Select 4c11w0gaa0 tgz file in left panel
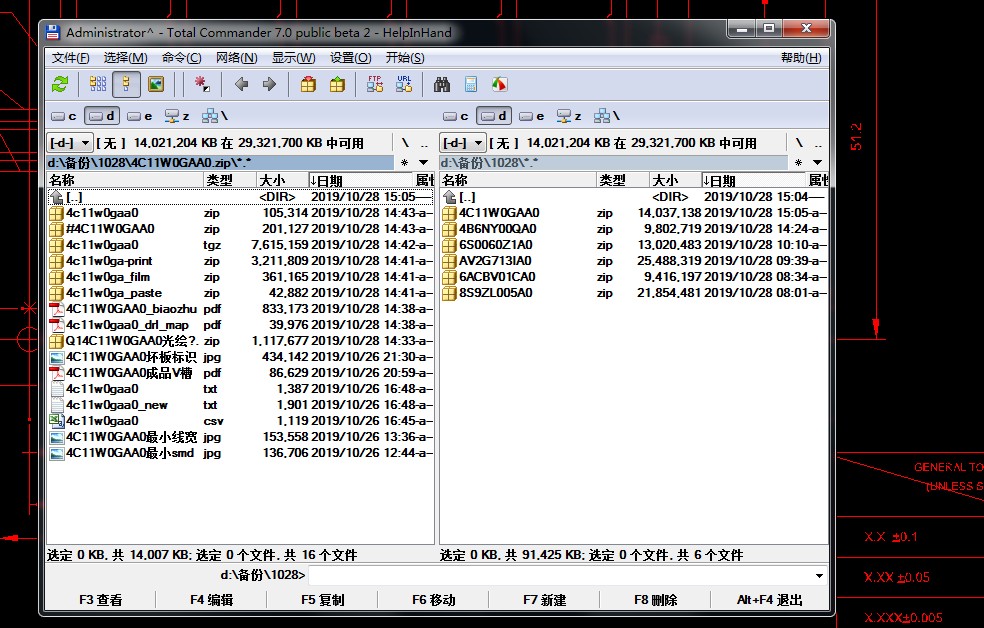 [240, 245]
